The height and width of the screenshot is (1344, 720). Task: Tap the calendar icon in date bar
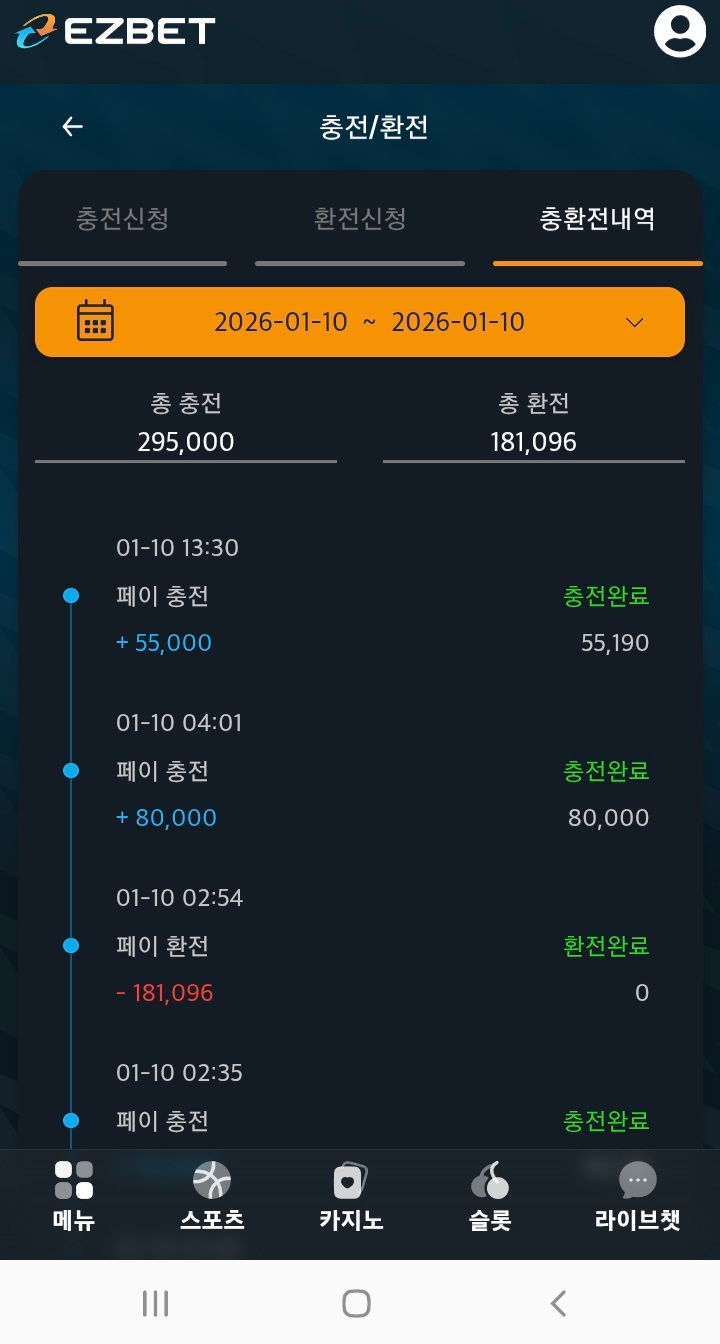click(95, 322)
